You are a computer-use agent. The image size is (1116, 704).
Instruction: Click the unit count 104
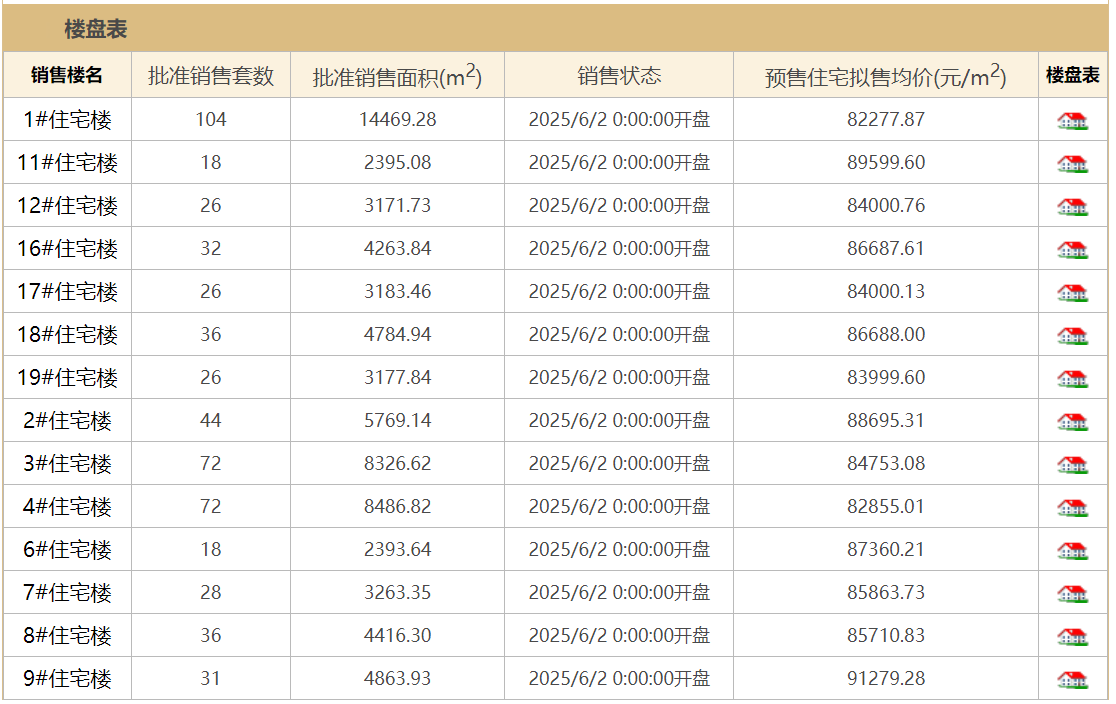click(x=211, y=120)
